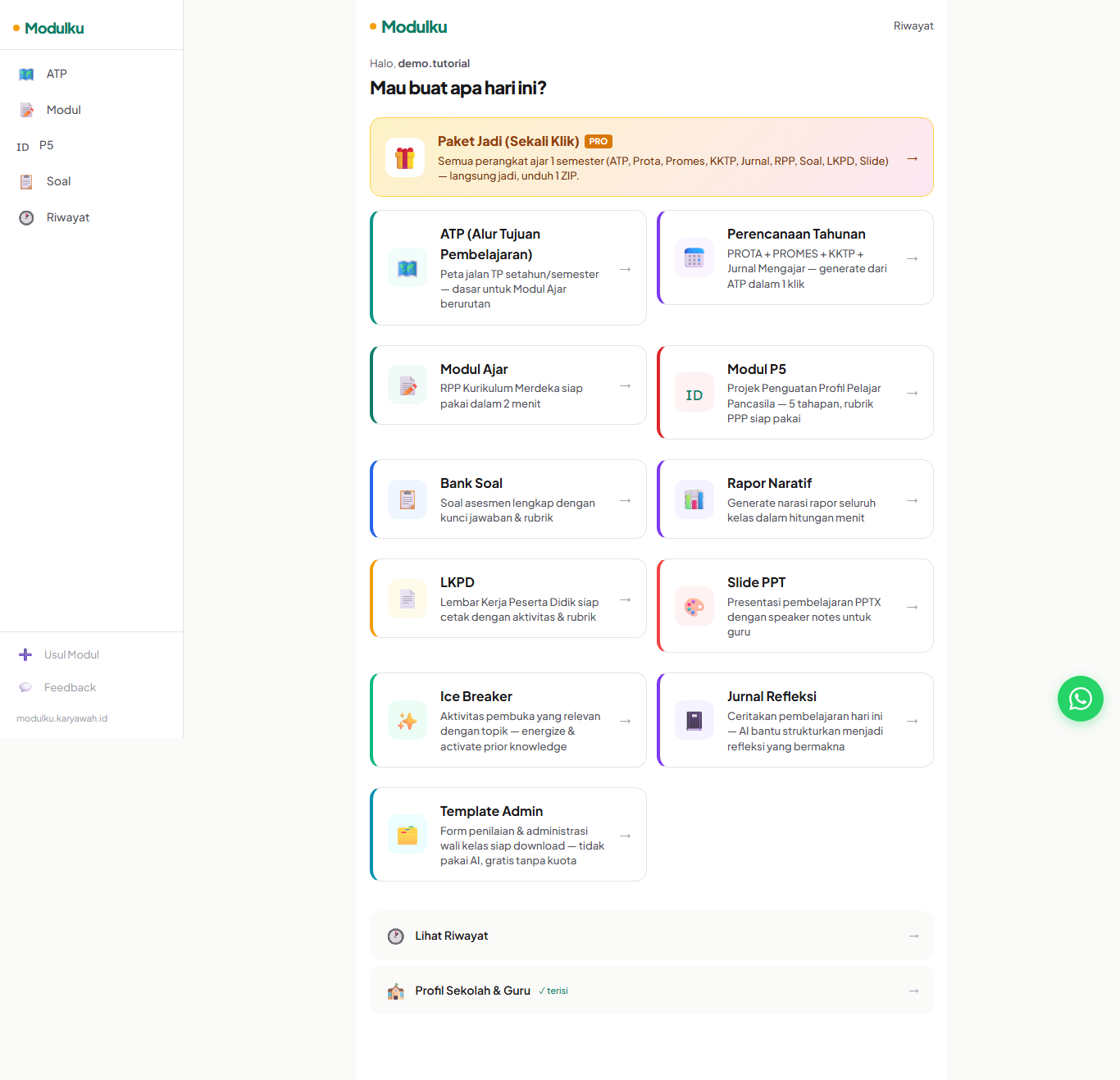This screenshot has height=1080, width=1120.
Task: Click the calendar icon on Perencanaan Tahunan card
Action: (694, 257)
